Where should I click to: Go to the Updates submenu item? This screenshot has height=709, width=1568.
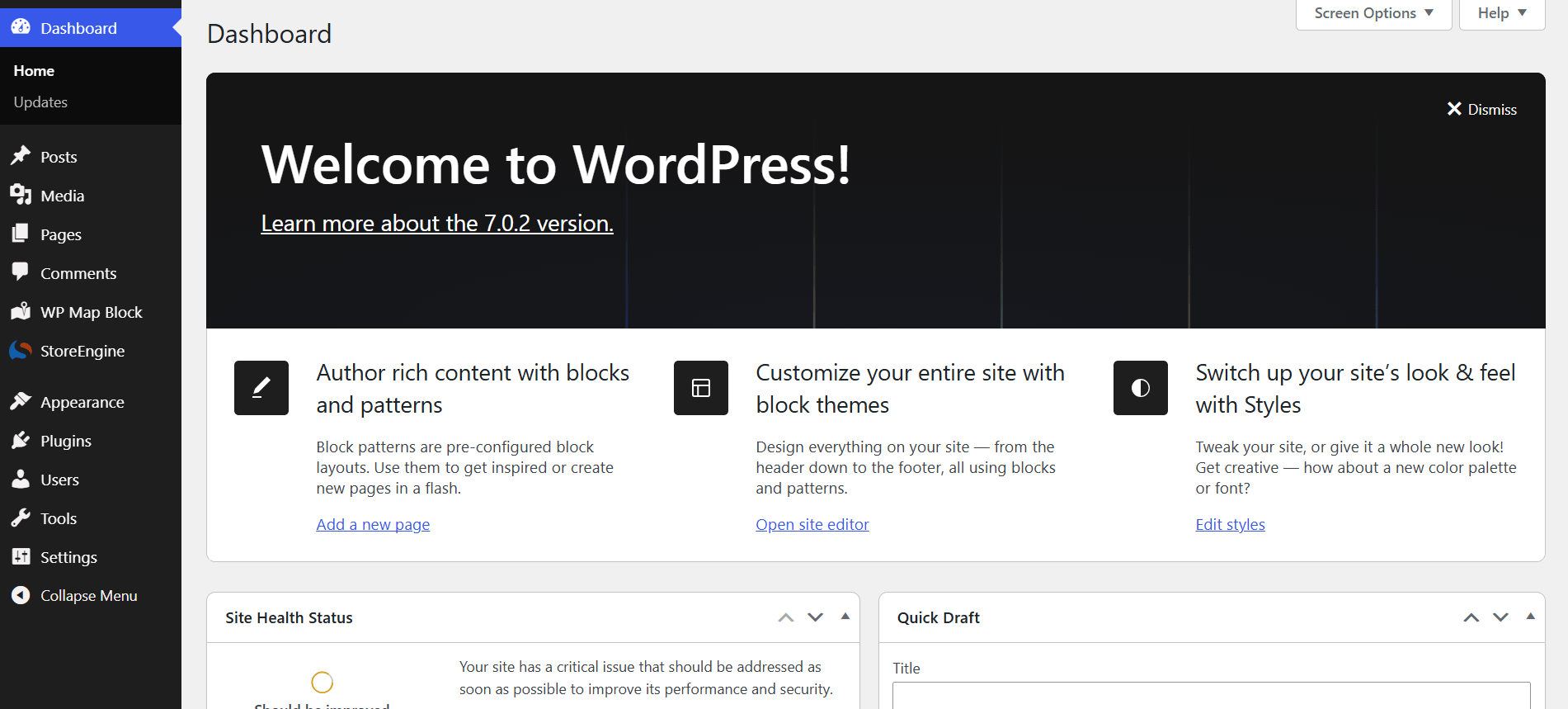click(x=40, y=102)
